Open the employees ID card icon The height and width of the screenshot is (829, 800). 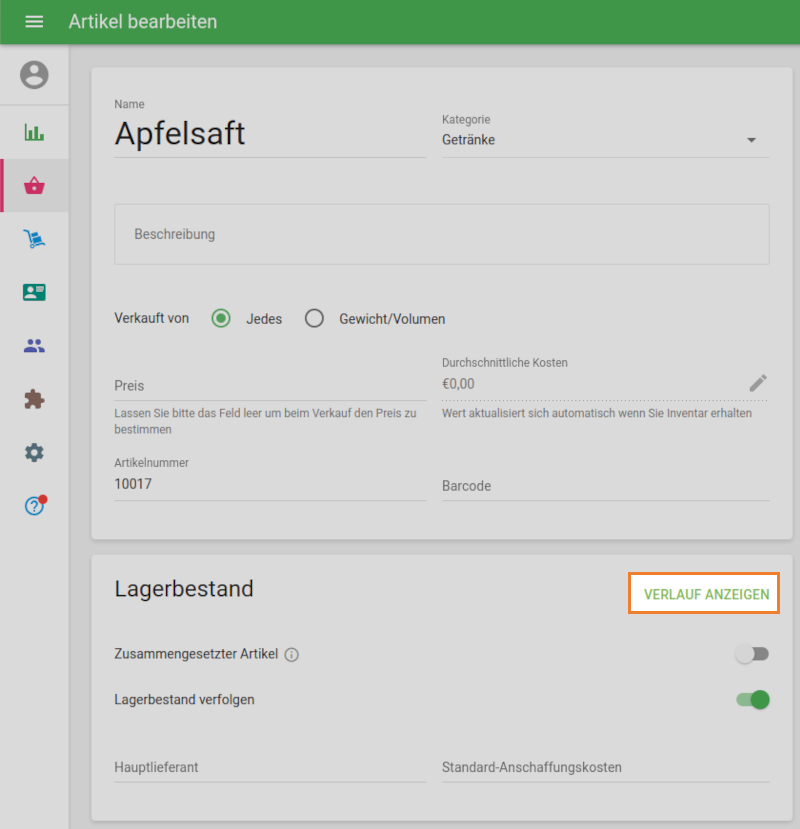click(34, 292)
